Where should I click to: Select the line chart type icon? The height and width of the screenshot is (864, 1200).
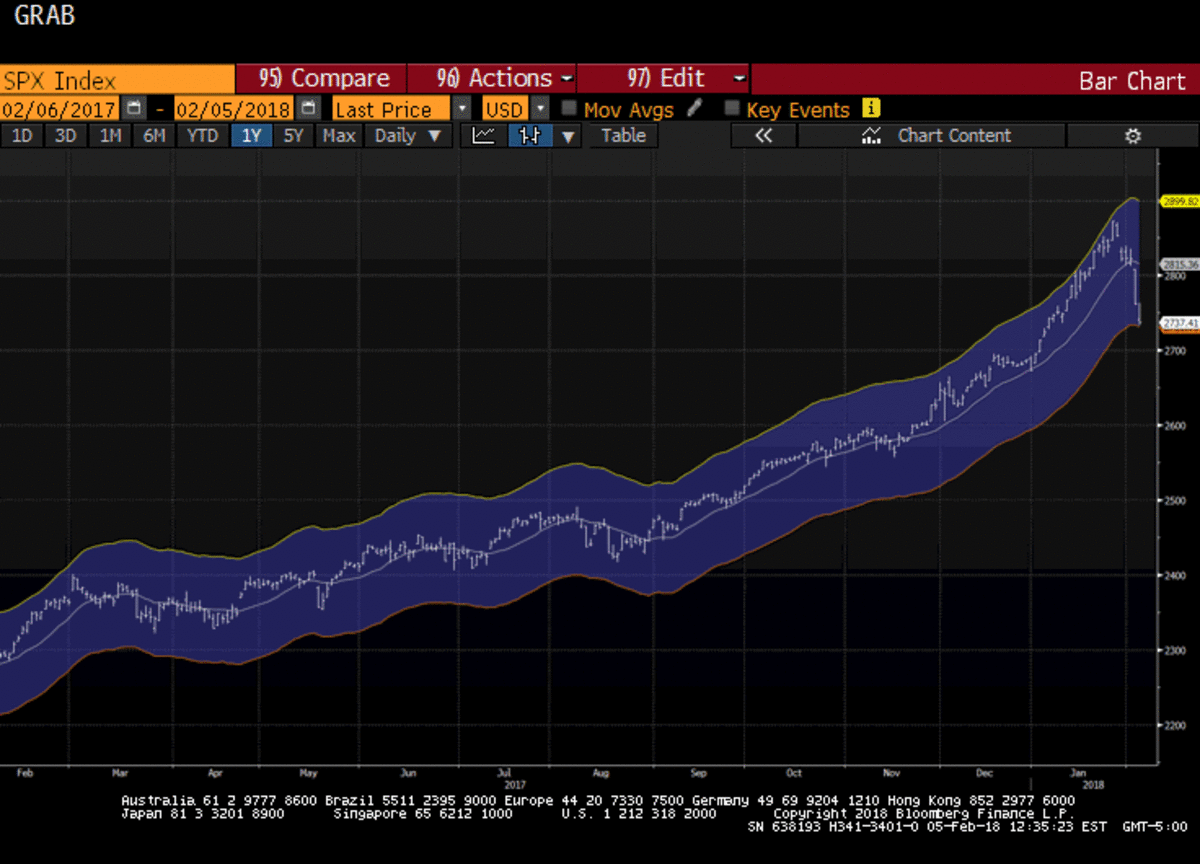coord(484,136)
